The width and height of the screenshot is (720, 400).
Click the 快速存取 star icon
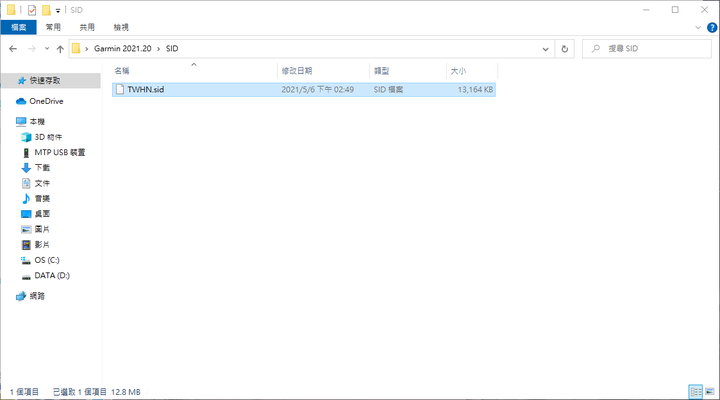coord(22,81)
